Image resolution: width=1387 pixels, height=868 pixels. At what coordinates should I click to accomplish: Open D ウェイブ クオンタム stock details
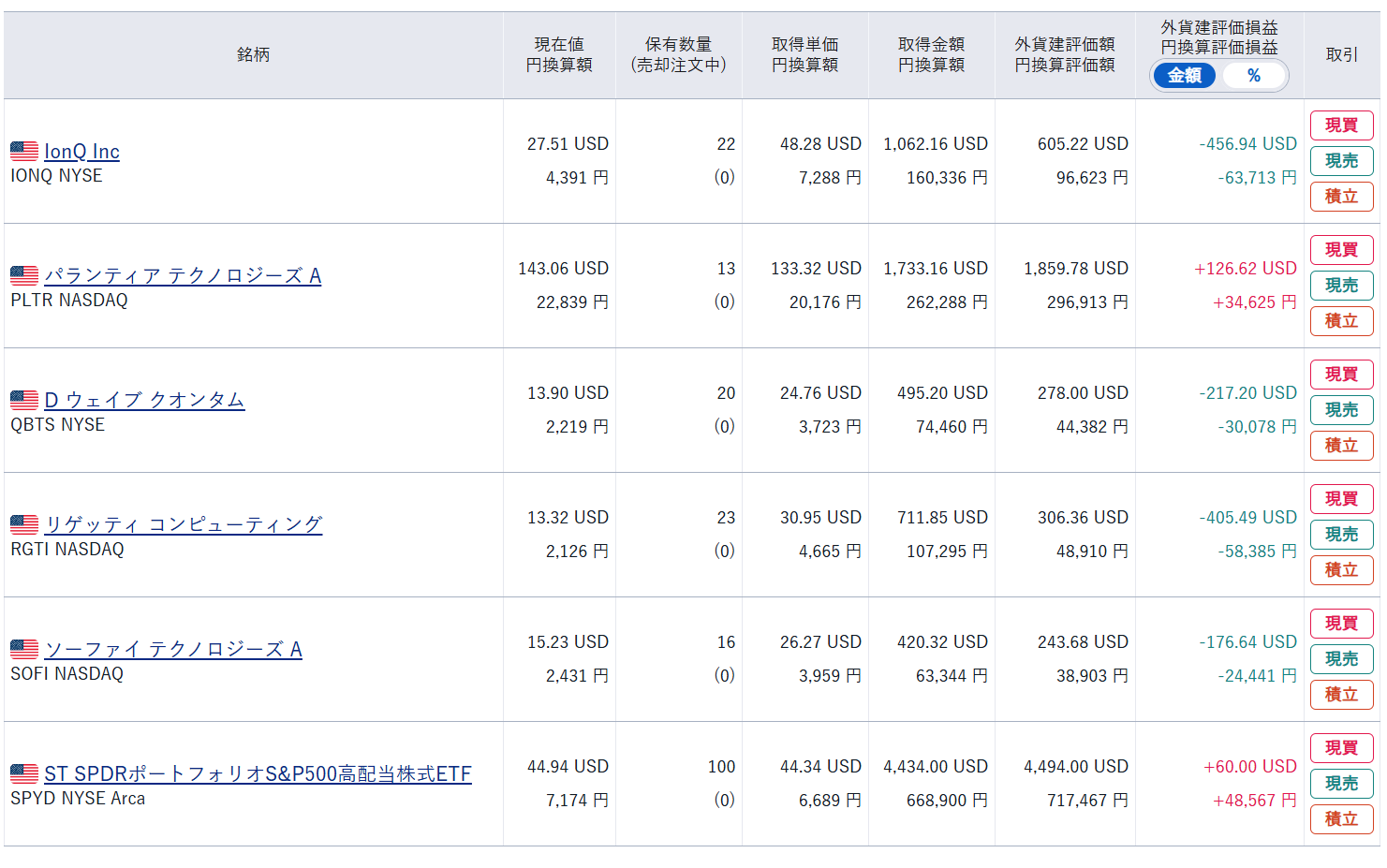click(144, 401)
